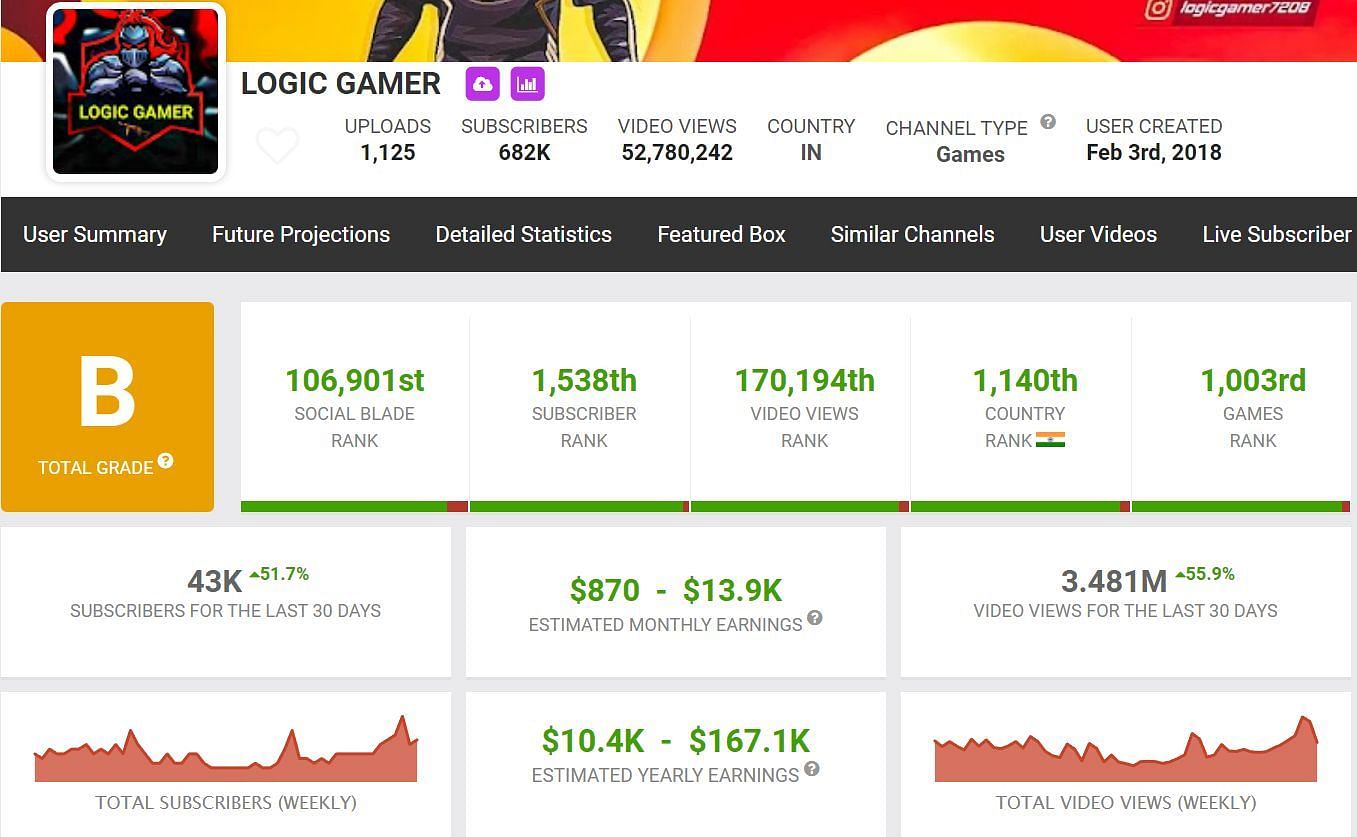Screen dimensions: 1357x837
Task: Open the Future Projections tab
Action: 301,234
